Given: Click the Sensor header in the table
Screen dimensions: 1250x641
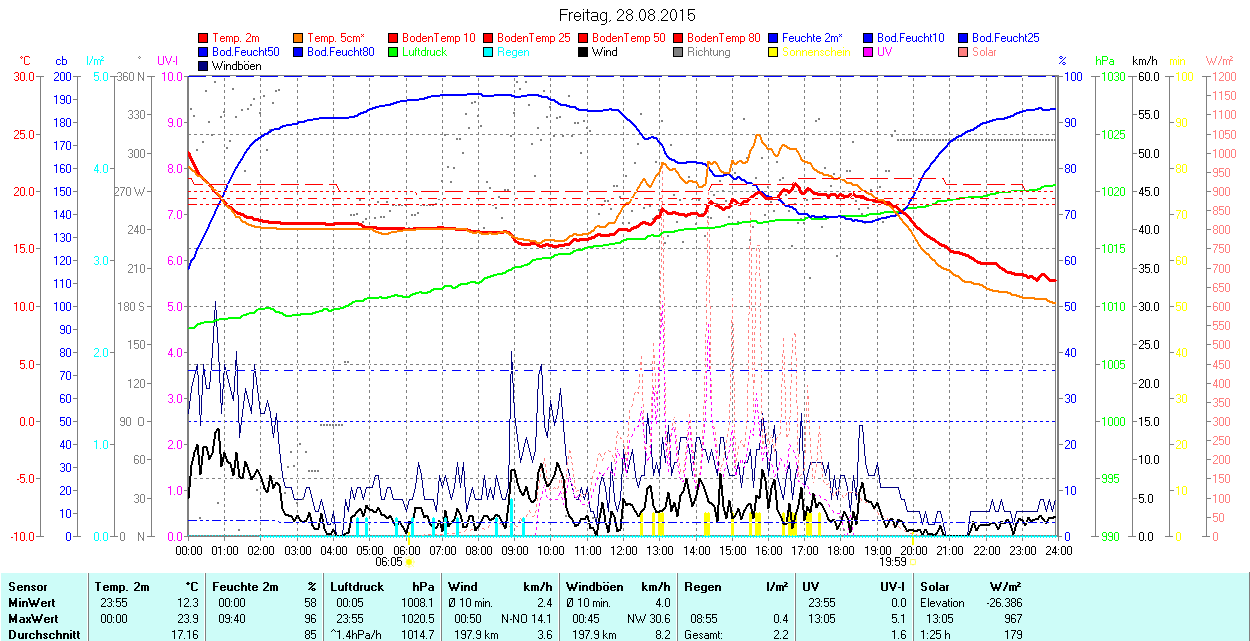Looking at the screenshot, I should (27, 587).
